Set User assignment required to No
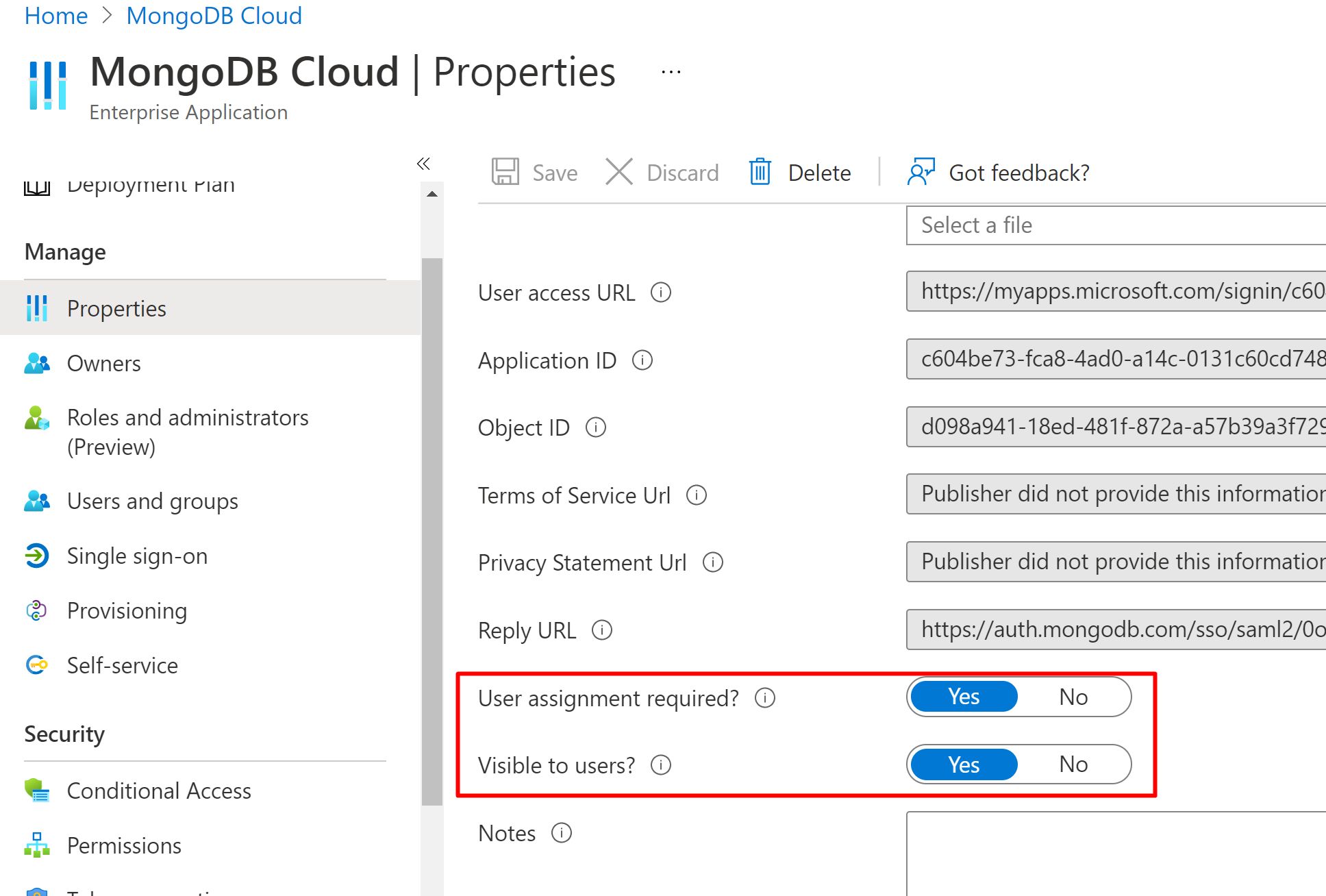Screen dimensions: 1326x896 [x=1073, y=697]
